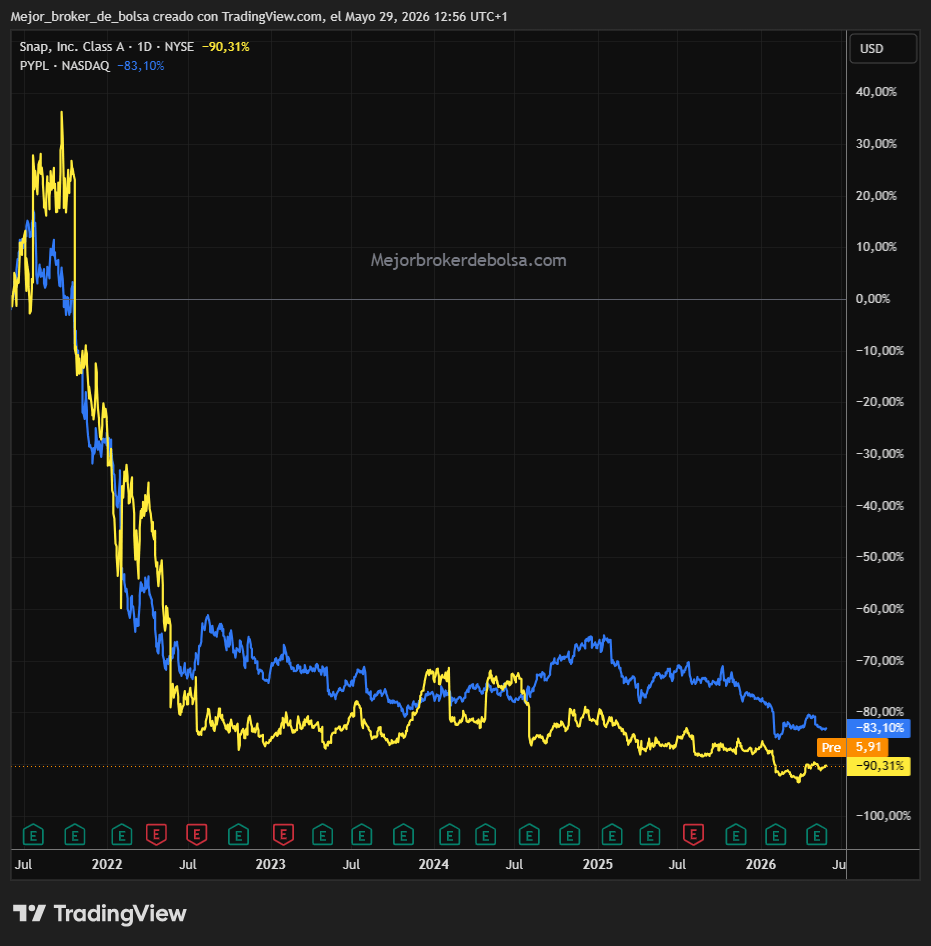
Task: Click the blue -83,10% value in legend
Action: 141,65
